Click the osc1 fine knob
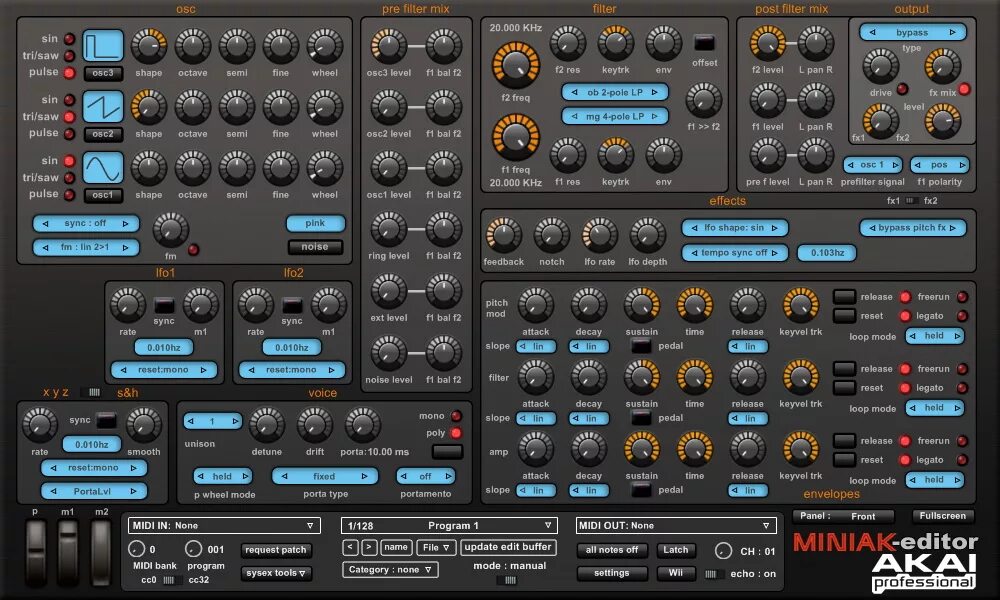1000x600 pixels. pyautogui.click(x=281, y=168)
